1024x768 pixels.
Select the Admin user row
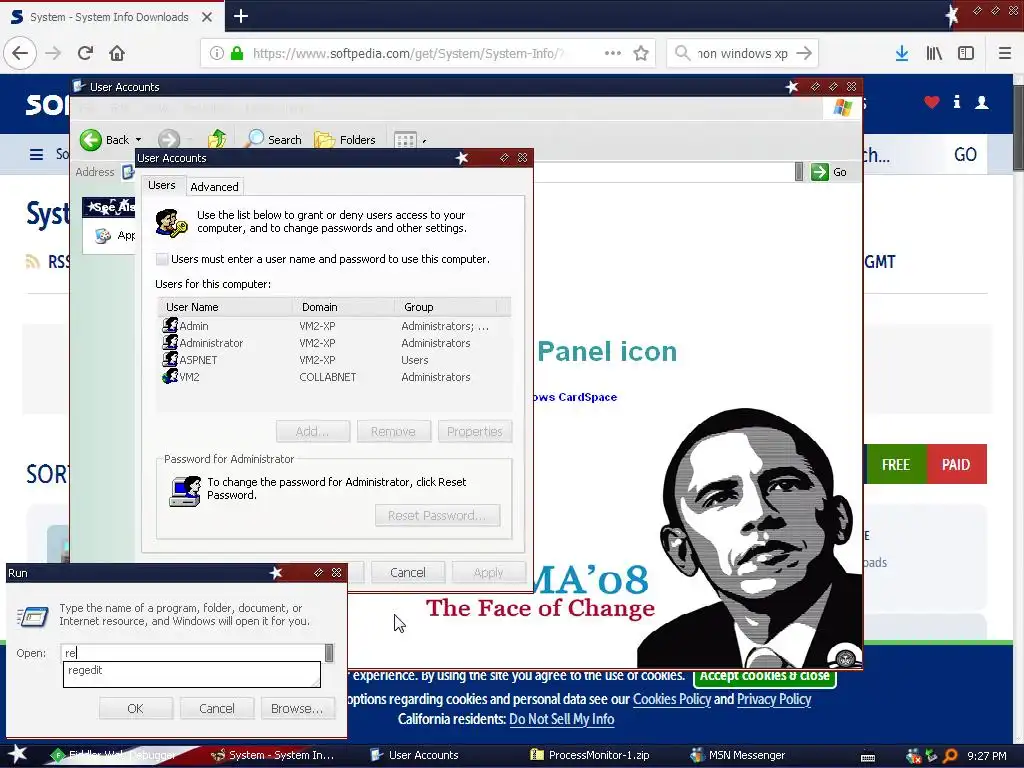pos(334,326)
